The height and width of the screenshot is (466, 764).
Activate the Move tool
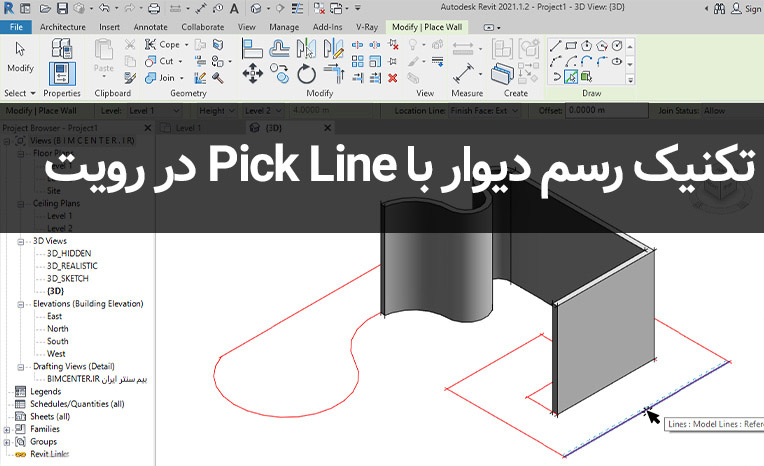click(x=252, y=74)
